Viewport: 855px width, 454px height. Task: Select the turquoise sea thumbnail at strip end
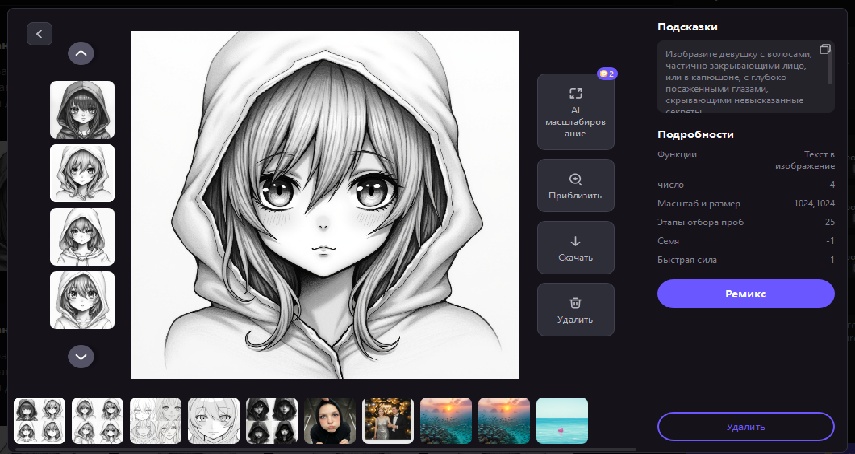[562, 421]
